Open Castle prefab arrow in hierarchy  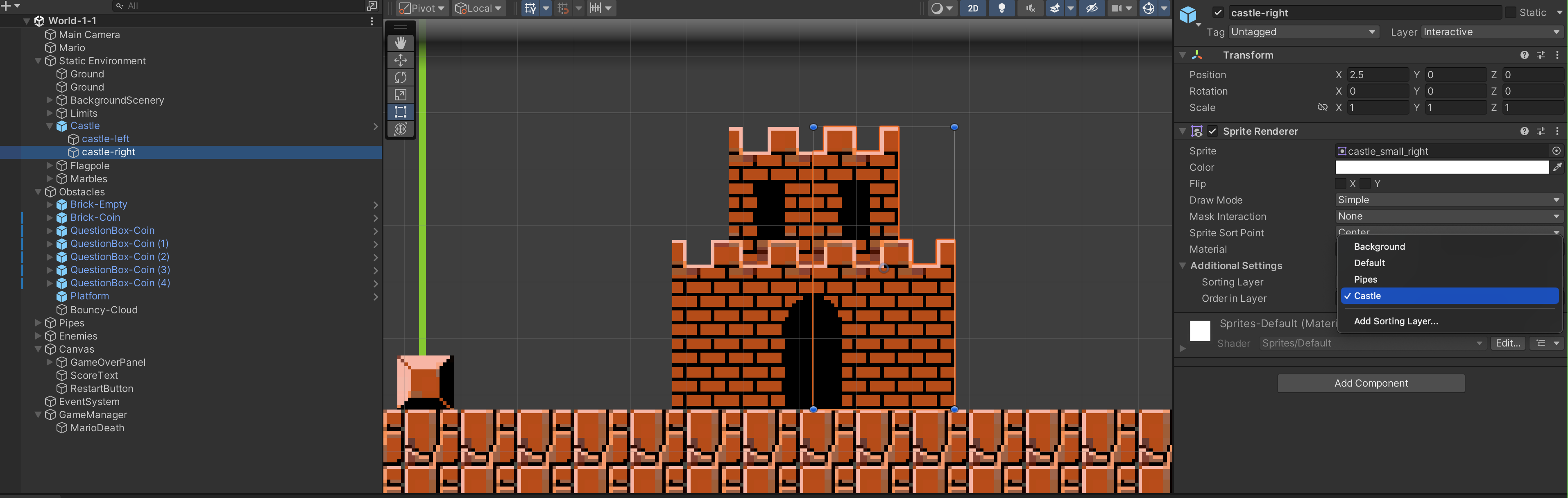click(x=376, y=126)
